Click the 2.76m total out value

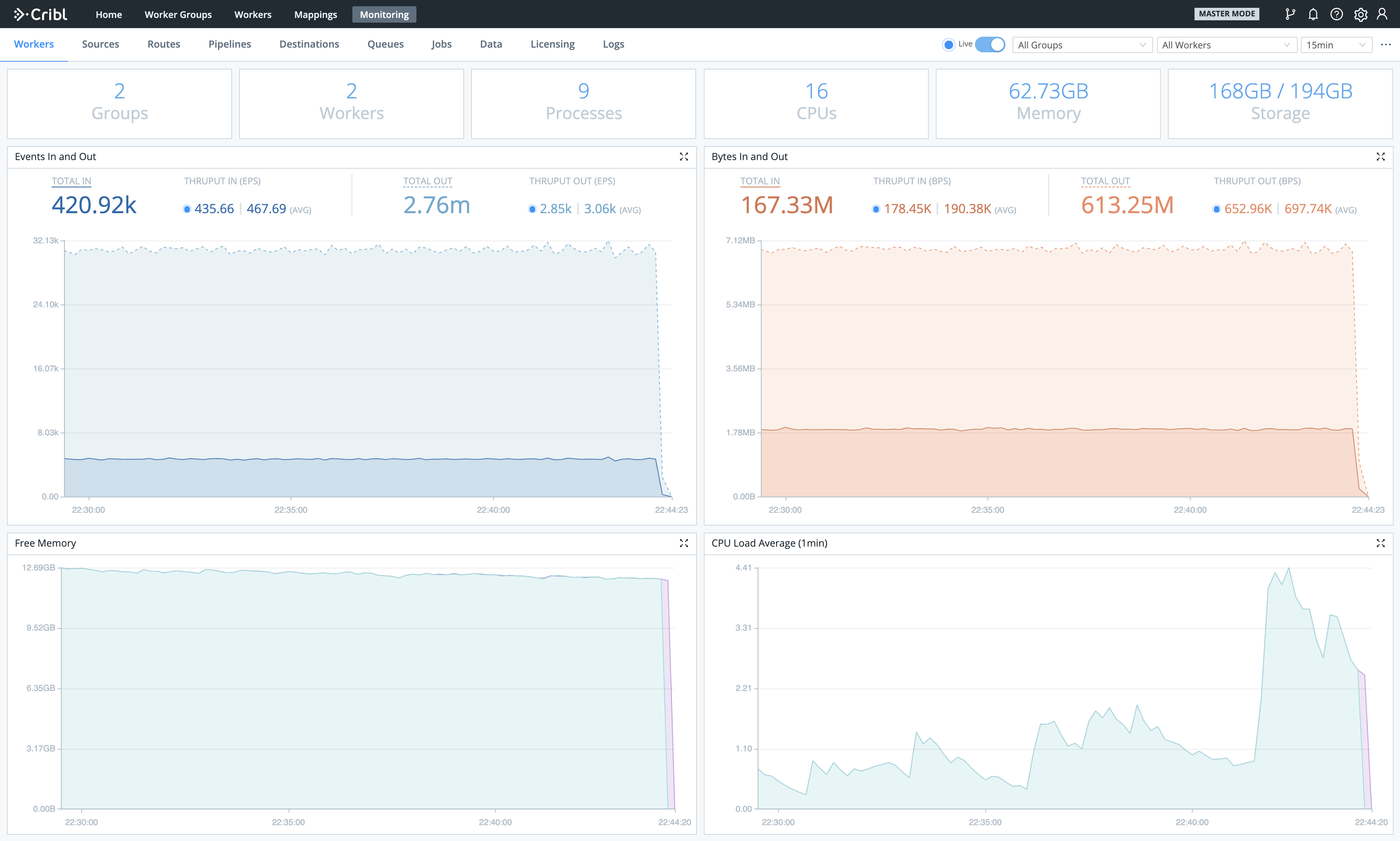437,205
